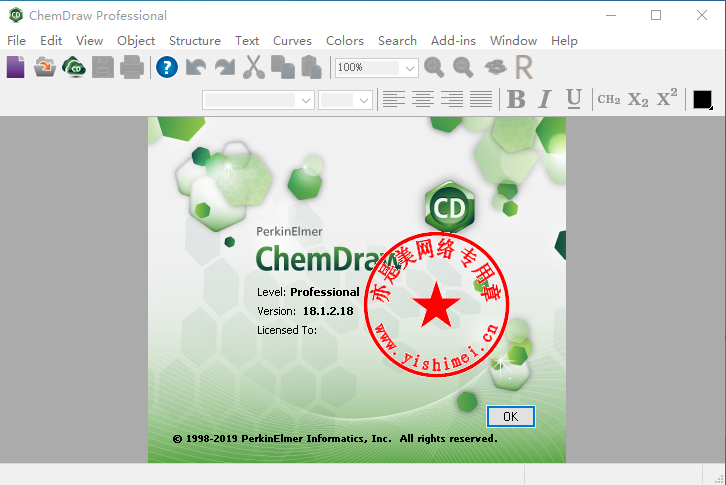
Task: Open the Help menu
Action: (564, 41)
